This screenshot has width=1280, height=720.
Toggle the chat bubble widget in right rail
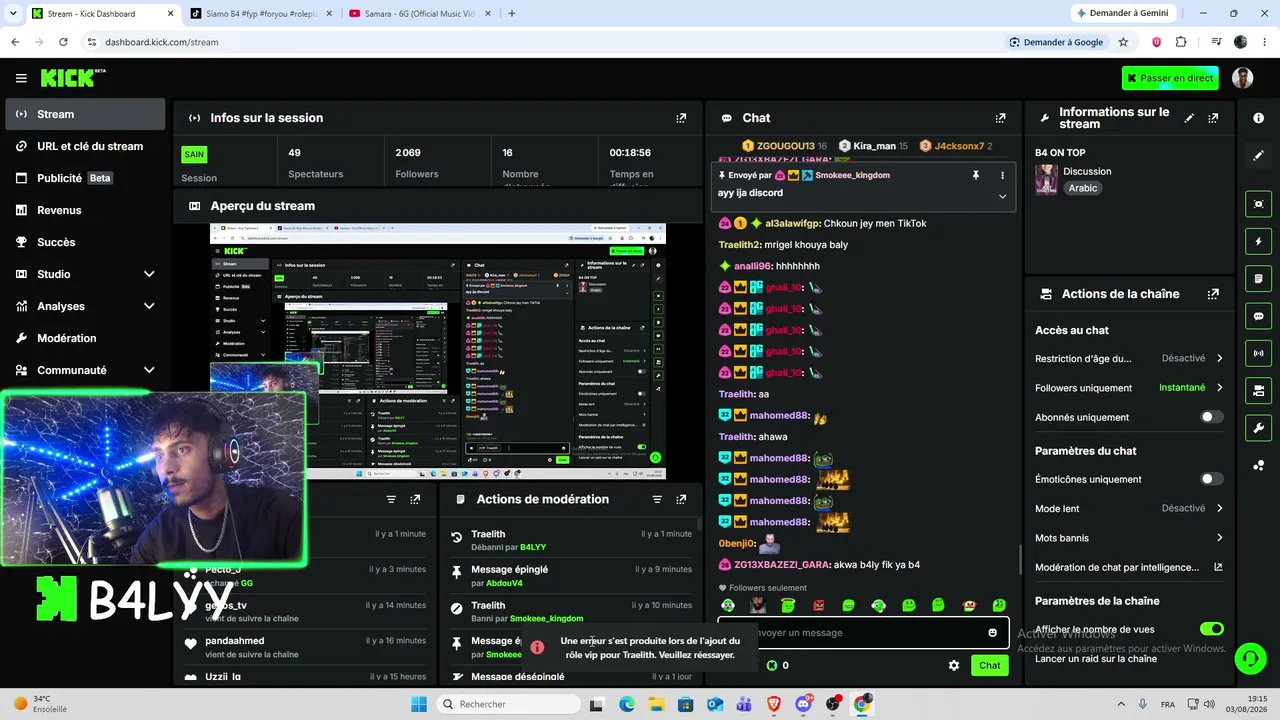(1258, 316)
